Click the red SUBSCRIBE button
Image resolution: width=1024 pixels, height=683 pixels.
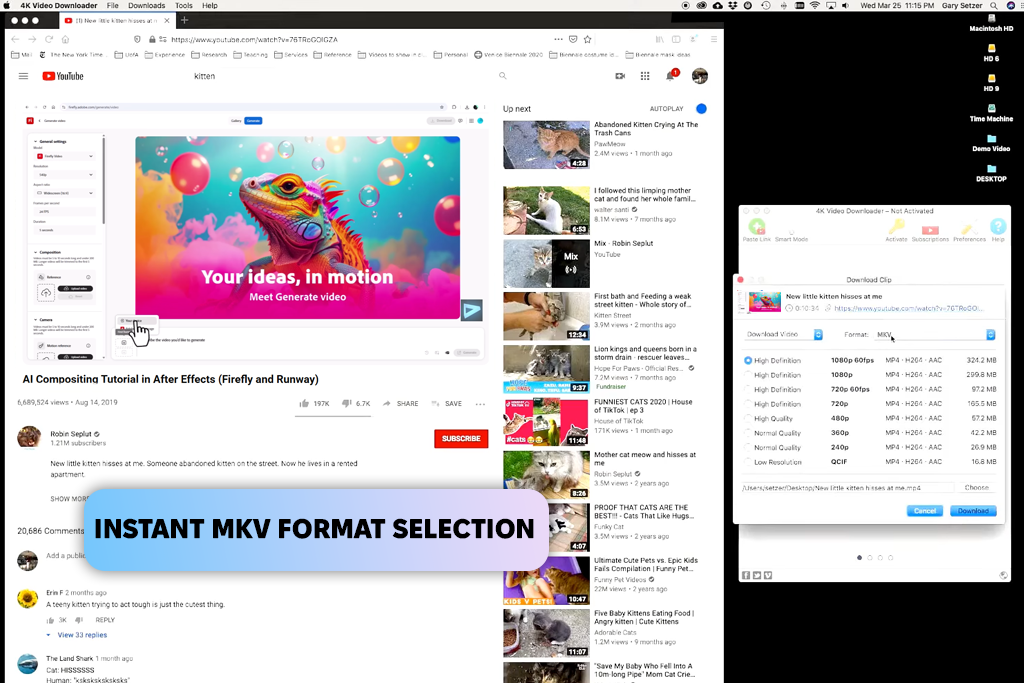461,439
